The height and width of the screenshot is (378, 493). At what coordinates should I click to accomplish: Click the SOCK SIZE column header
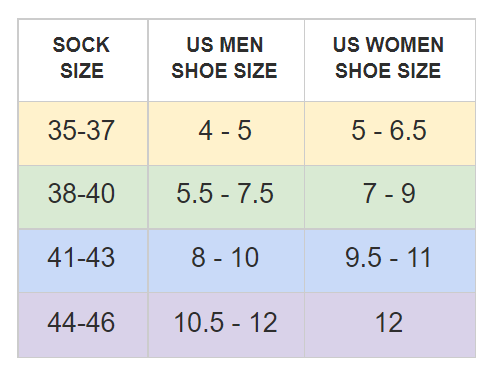pos(83,60)
